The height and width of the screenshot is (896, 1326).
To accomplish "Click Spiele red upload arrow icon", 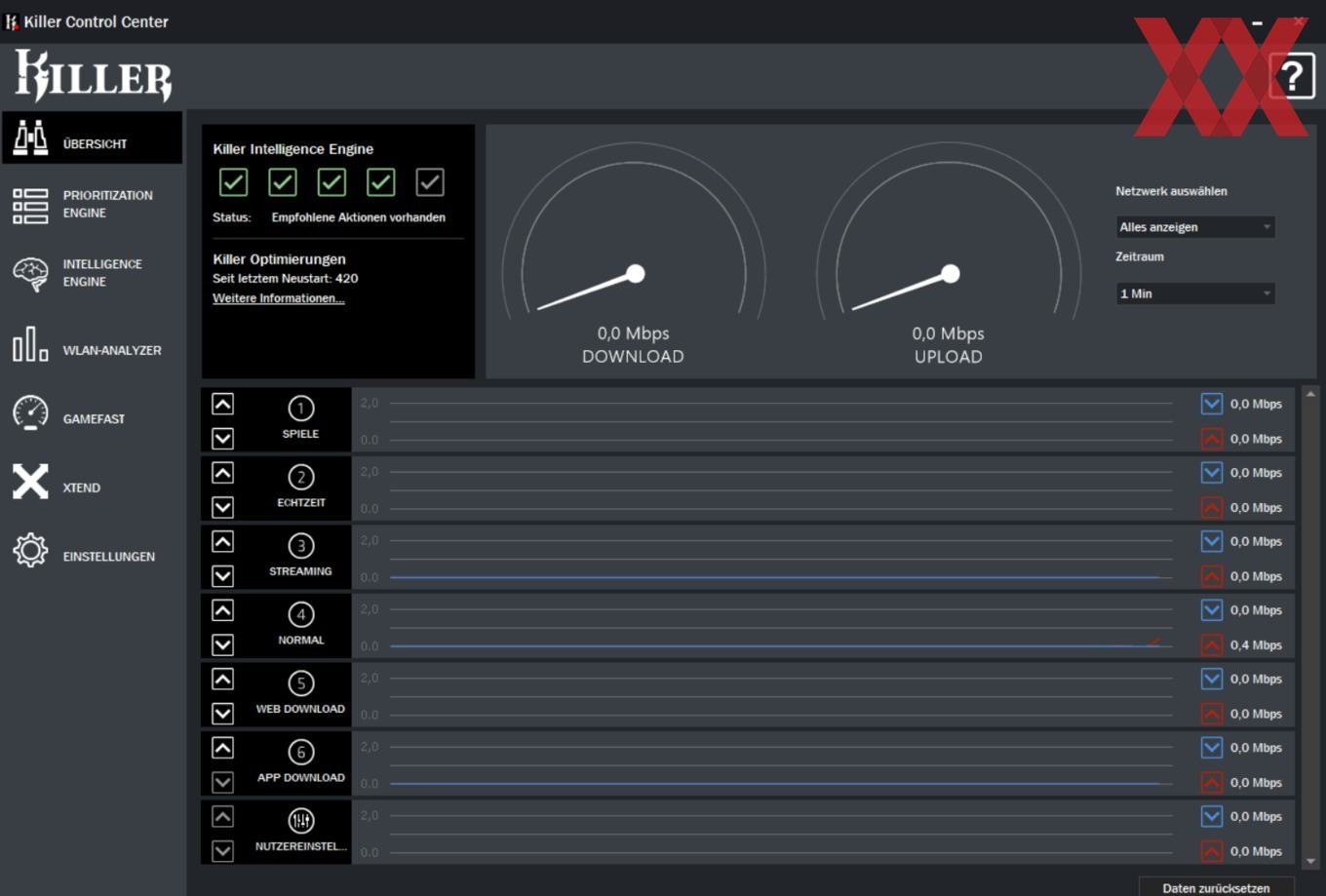I will pos(1211,439).
